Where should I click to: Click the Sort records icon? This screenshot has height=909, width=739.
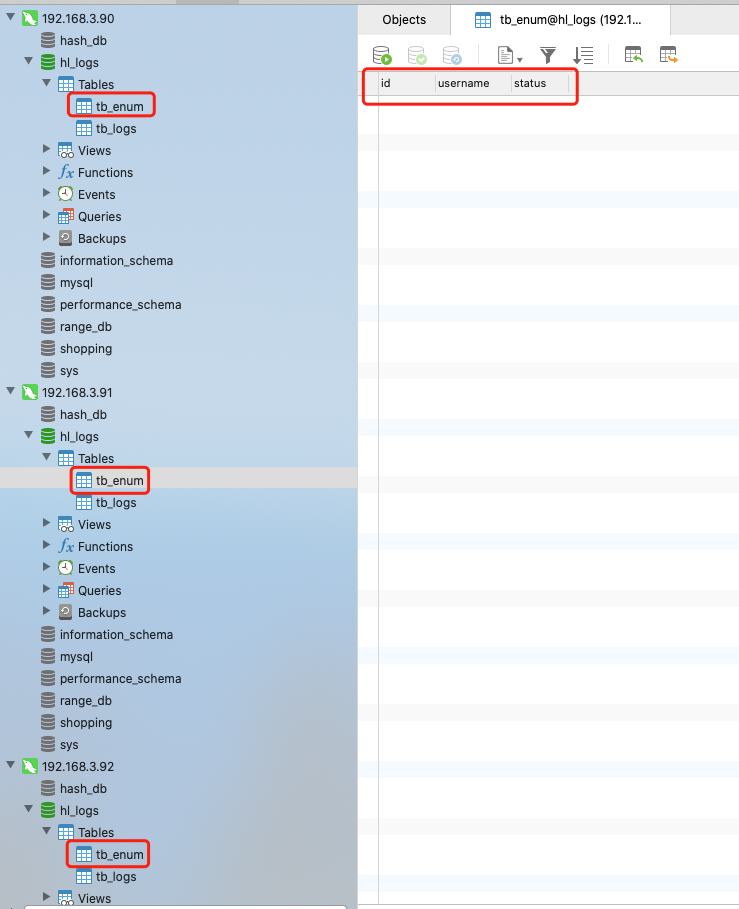(583, 55)
